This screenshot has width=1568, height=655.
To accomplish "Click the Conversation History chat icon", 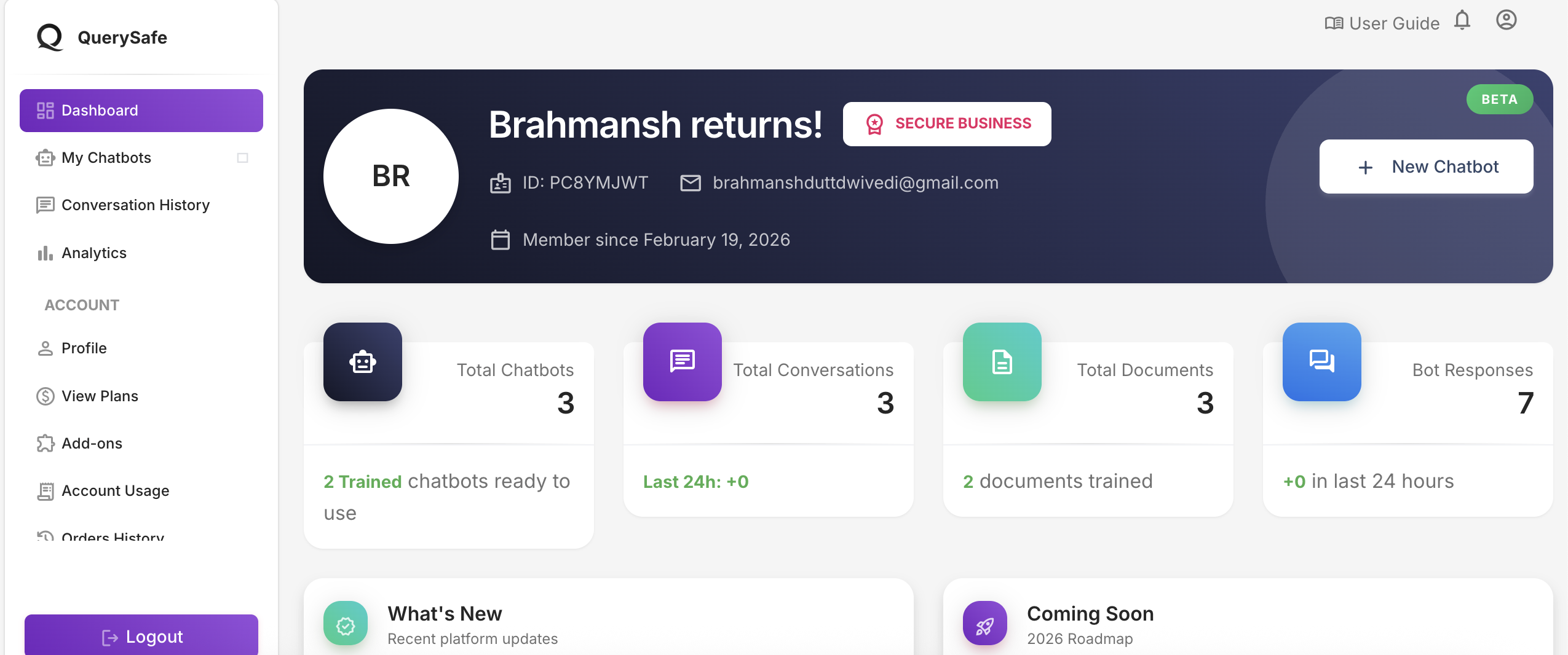I will (44, 205).
